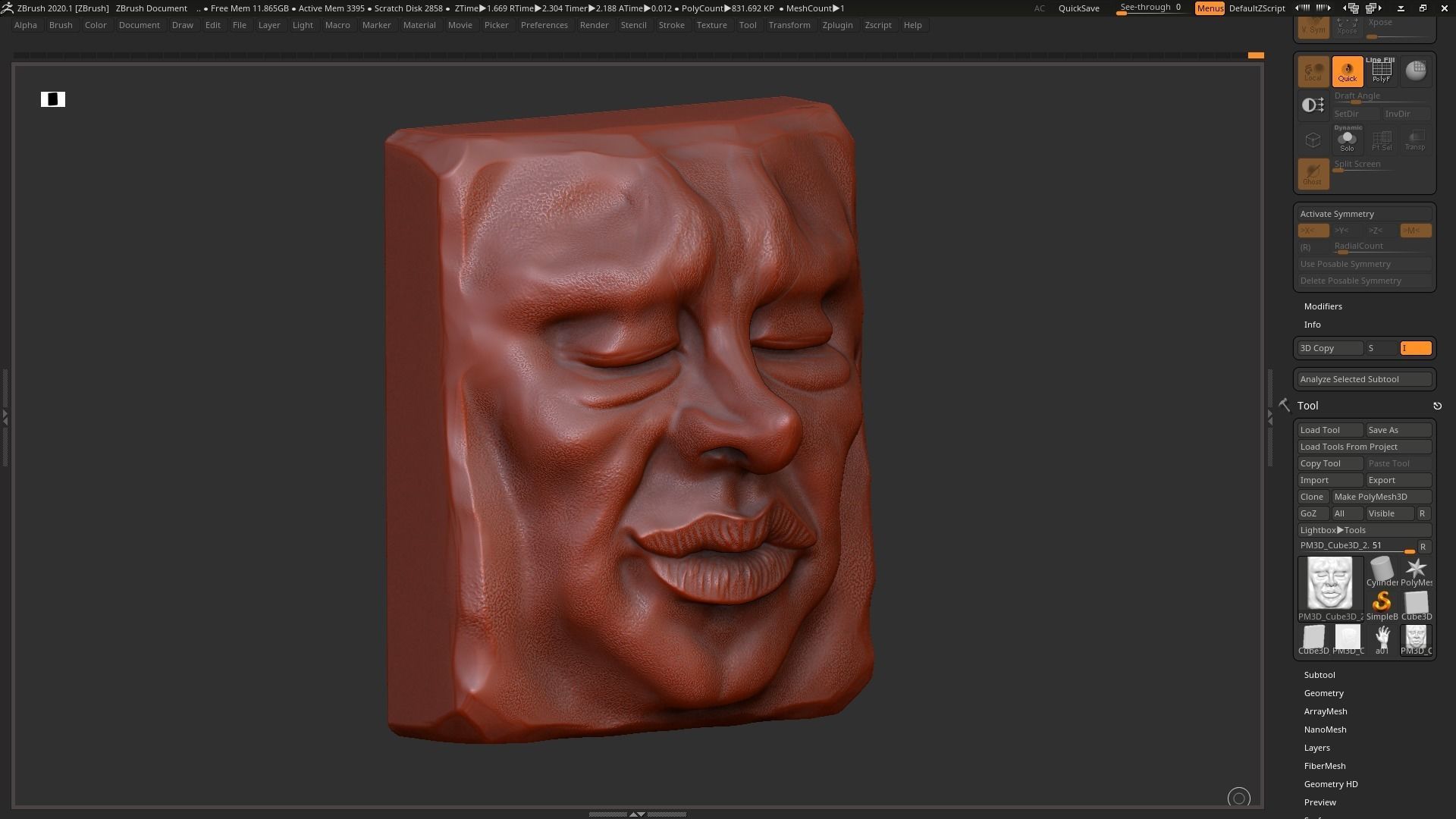Open the Preferences menu
Viewport: 1456px width, 819px height.
tap(544, 25)
